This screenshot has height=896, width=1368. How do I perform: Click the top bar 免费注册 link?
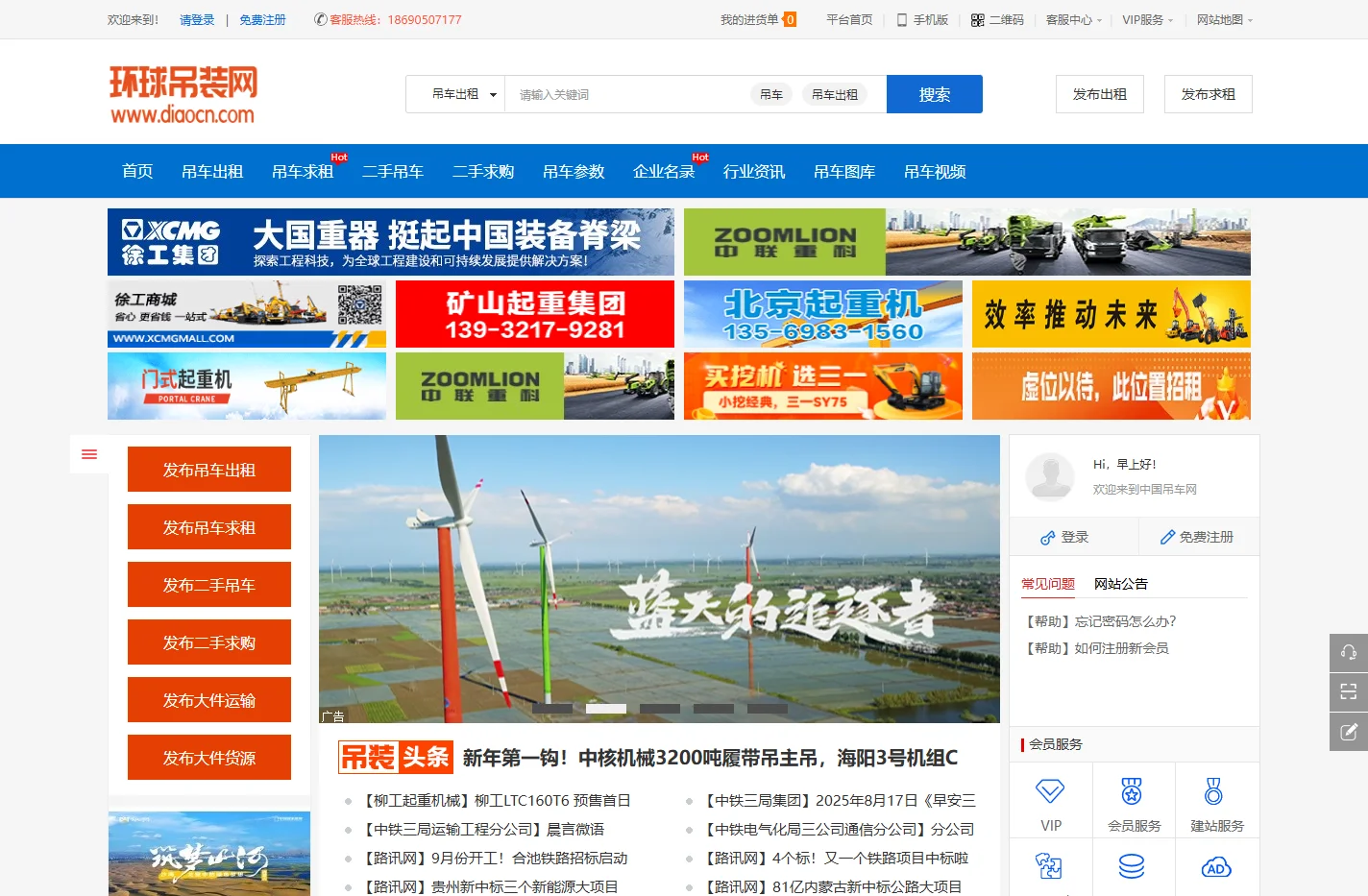point(262,19)
